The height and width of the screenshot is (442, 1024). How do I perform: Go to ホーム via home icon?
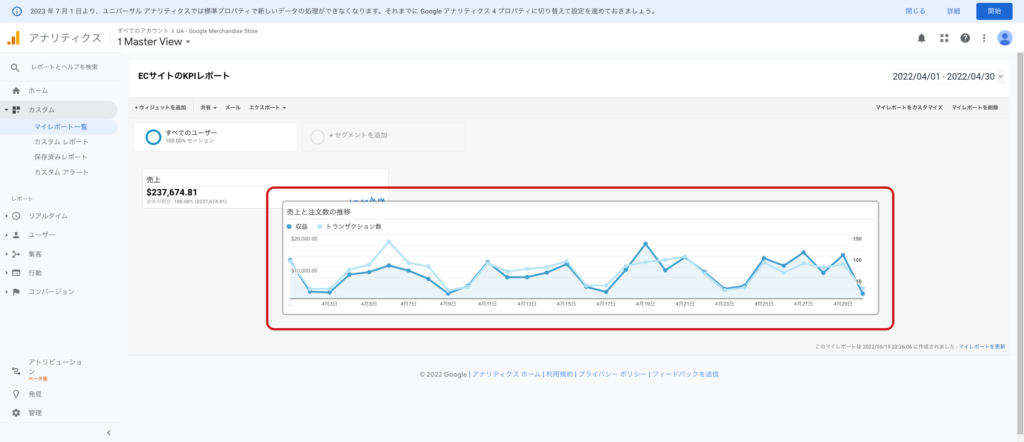16,90
